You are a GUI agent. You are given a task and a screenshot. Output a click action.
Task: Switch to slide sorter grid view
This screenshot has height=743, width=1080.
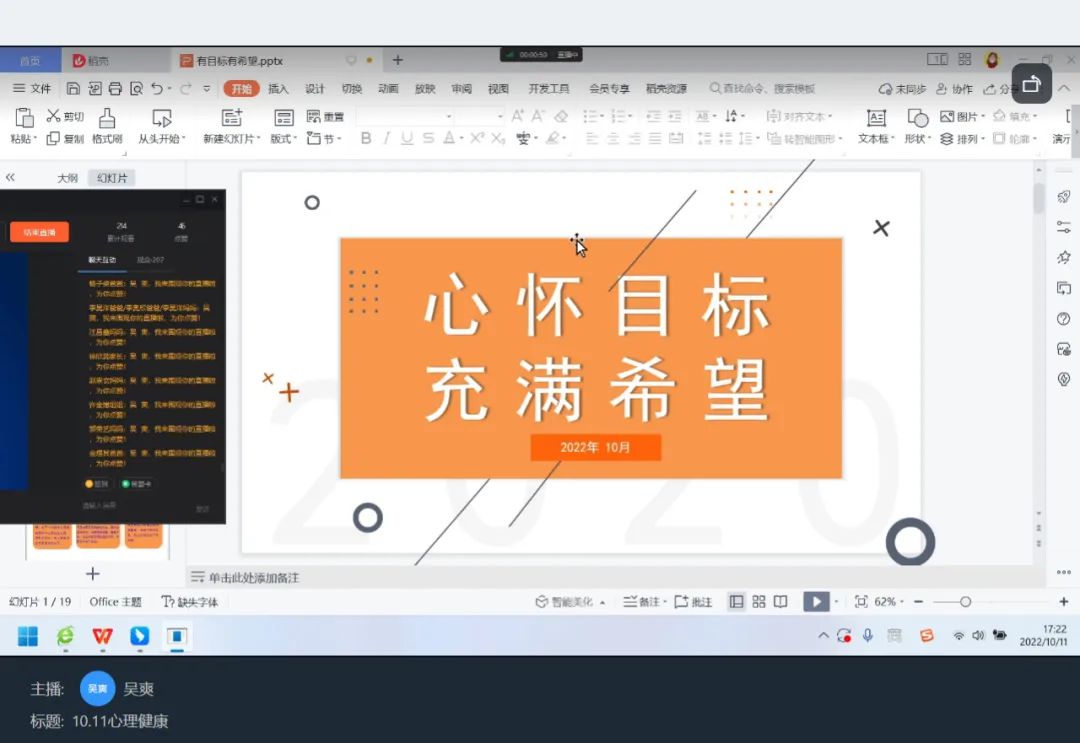click(x=759, y=602)
